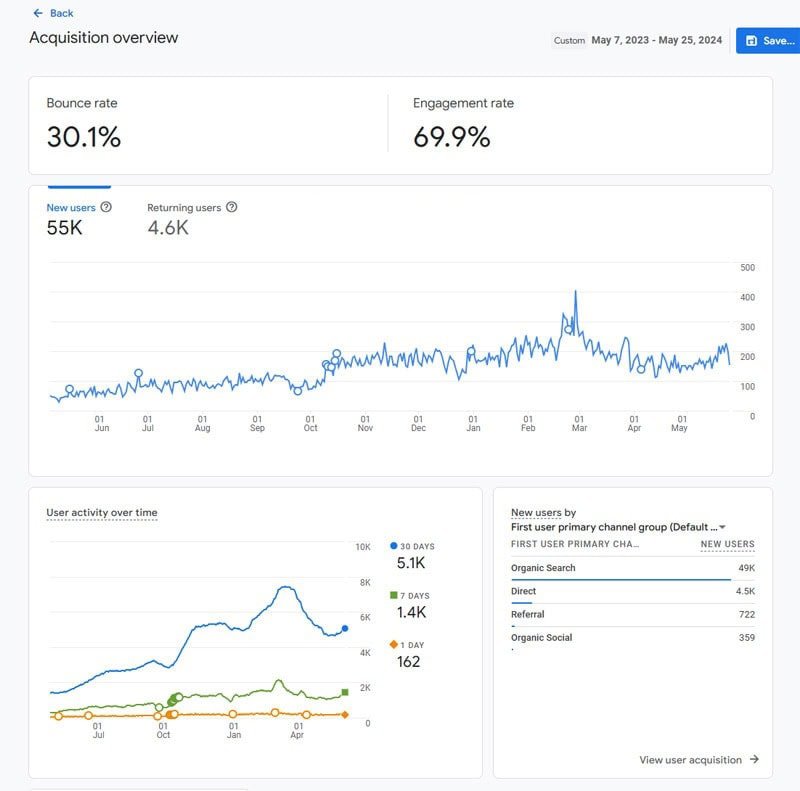800x791 pixels.
Task: Click the View user acquisition link
Action: (690, 760)
